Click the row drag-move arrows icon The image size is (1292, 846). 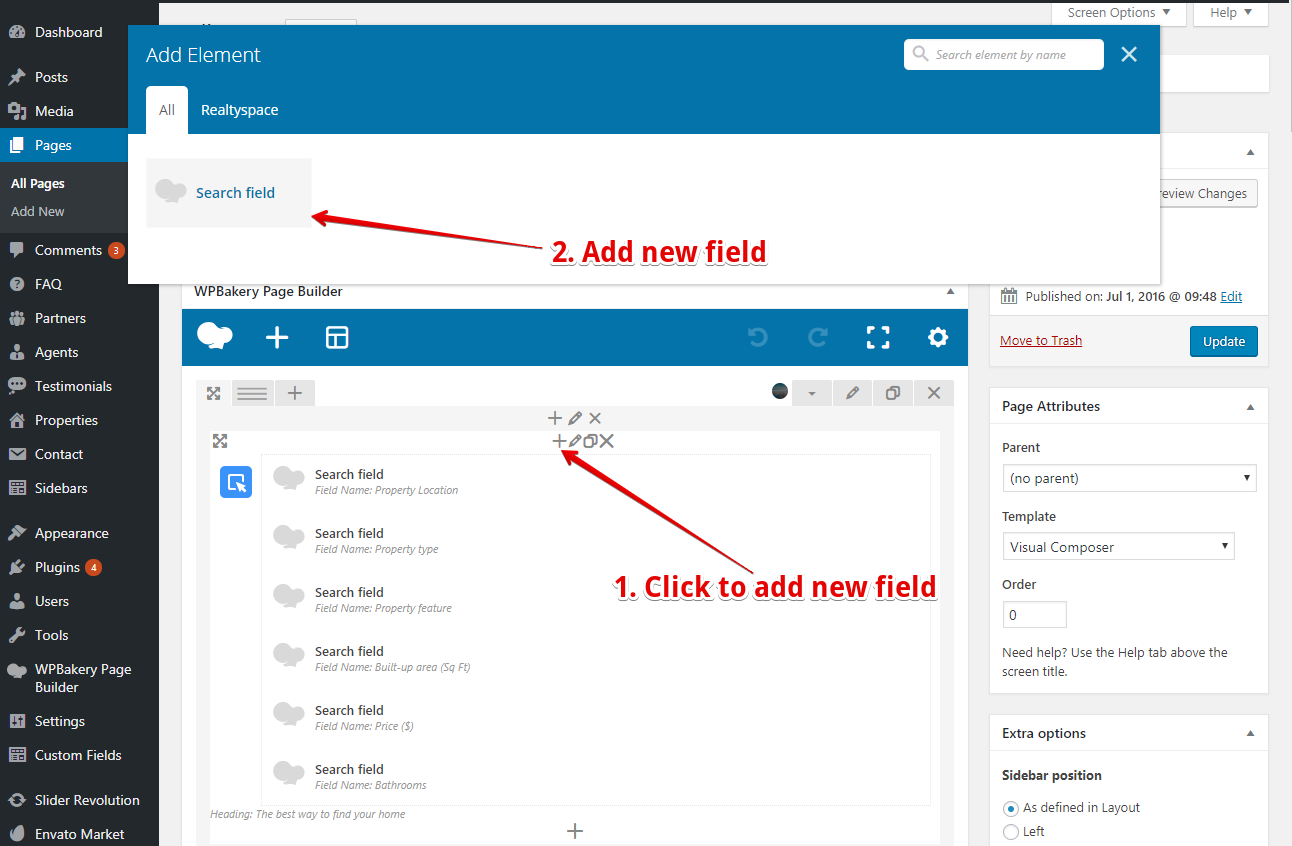click(x=213, y=393)
